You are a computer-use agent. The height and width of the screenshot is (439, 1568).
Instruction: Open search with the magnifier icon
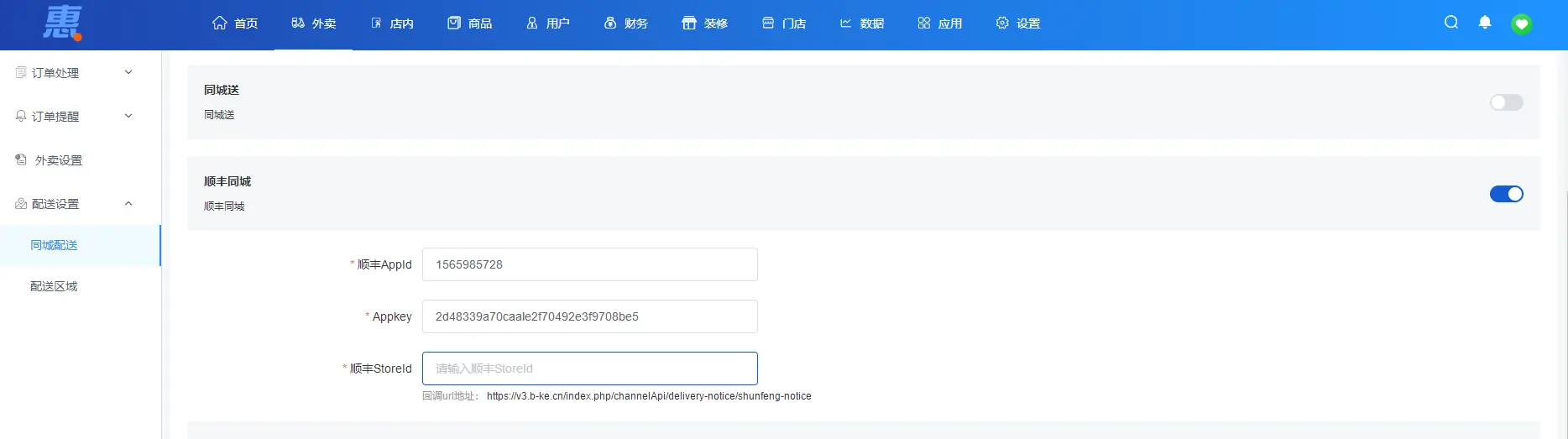click(1451, 23)
